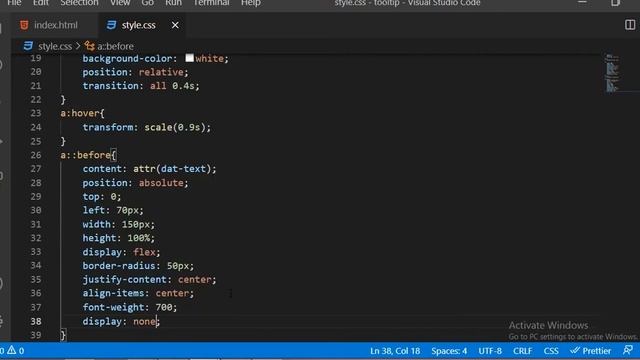Click the 'transition: all 0.4s;' line
Screen dimensions: 640x360
141,86
